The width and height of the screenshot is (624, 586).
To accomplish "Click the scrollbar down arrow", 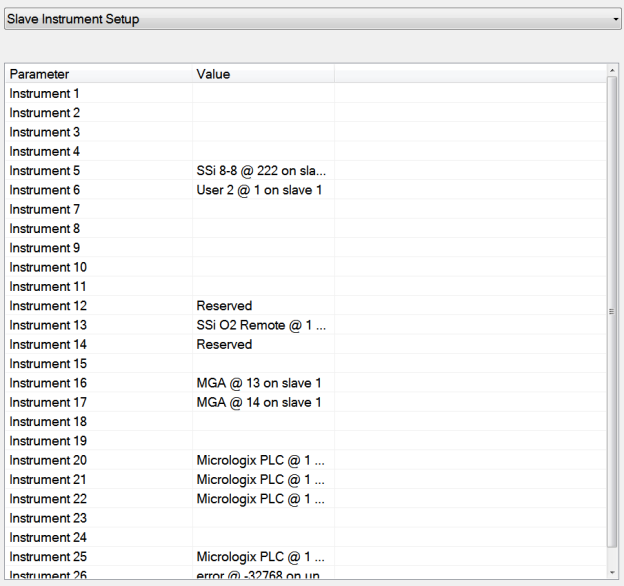I will pyautogui.click(x=612, y=571).
